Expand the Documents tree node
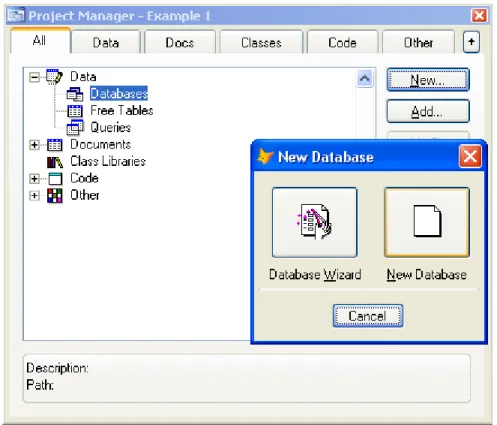The image size is (497, 425). click(x=34, y=145)
